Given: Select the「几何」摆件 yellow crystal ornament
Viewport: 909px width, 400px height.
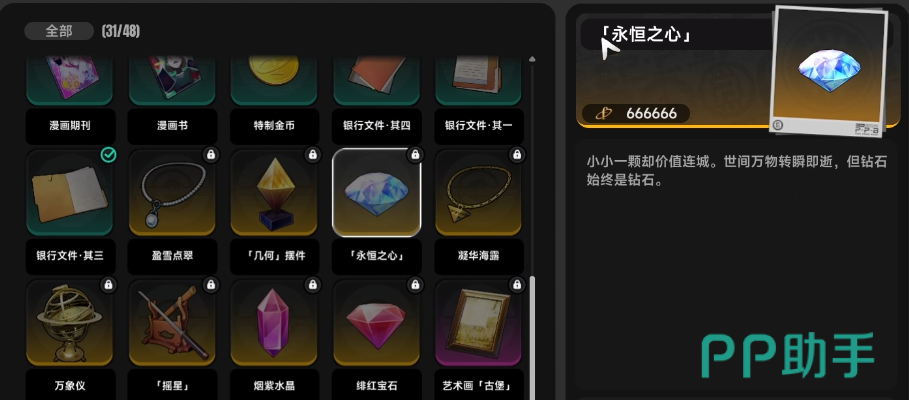Looking at the screenshot, I should coord(274,193).
